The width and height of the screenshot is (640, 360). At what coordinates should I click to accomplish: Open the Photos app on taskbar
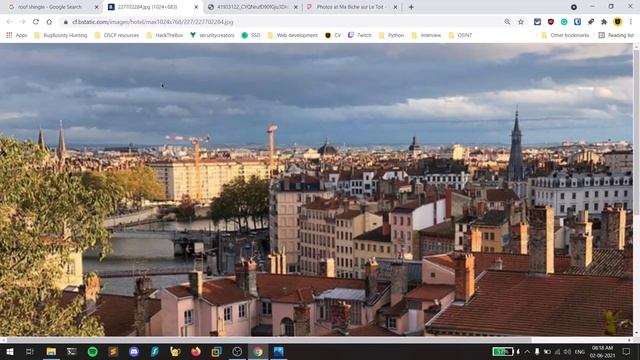tap(279, 351)
